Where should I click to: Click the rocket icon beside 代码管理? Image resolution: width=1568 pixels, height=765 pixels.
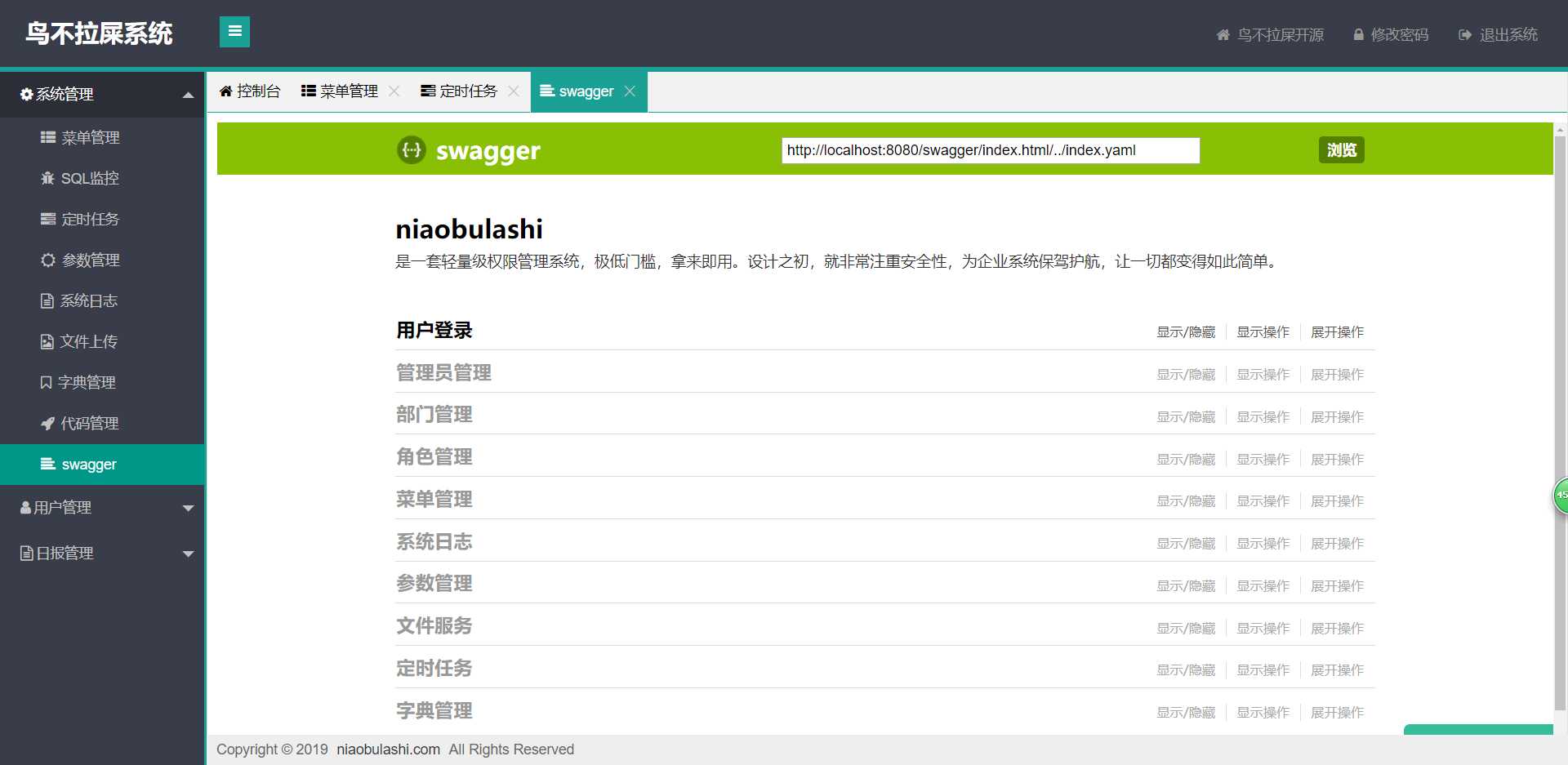click(x=48, y=423)
